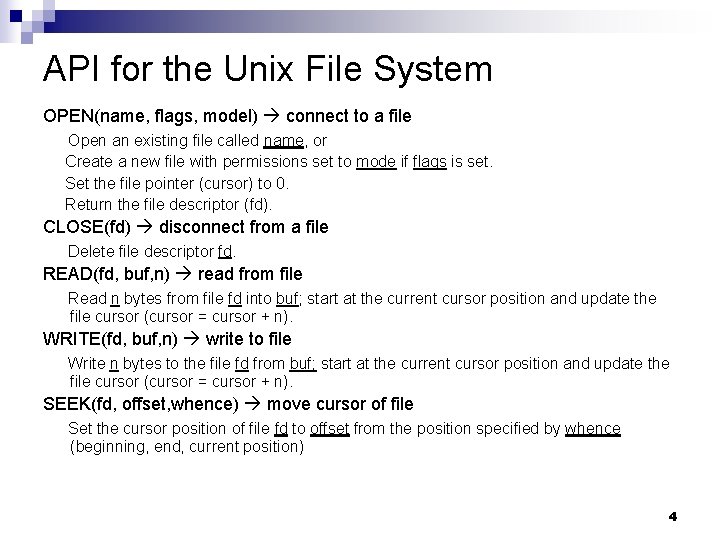Click the underlined 'buf;' in the WRITE description
The image size is (720, 540).
[x=303, y=364]
